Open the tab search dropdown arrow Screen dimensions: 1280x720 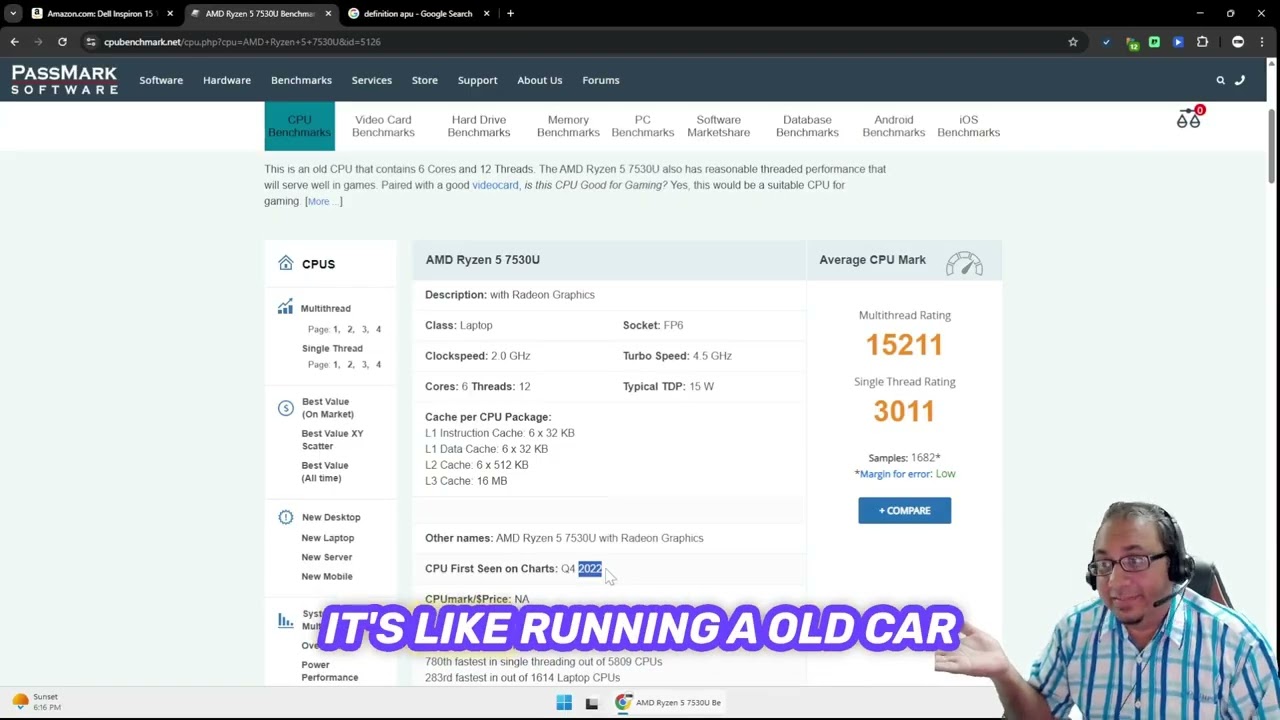[13, 14]
